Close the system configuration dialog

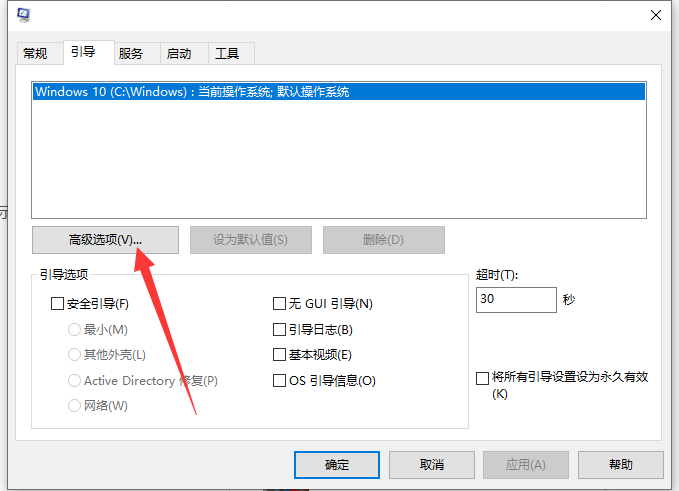click(656, 15)
